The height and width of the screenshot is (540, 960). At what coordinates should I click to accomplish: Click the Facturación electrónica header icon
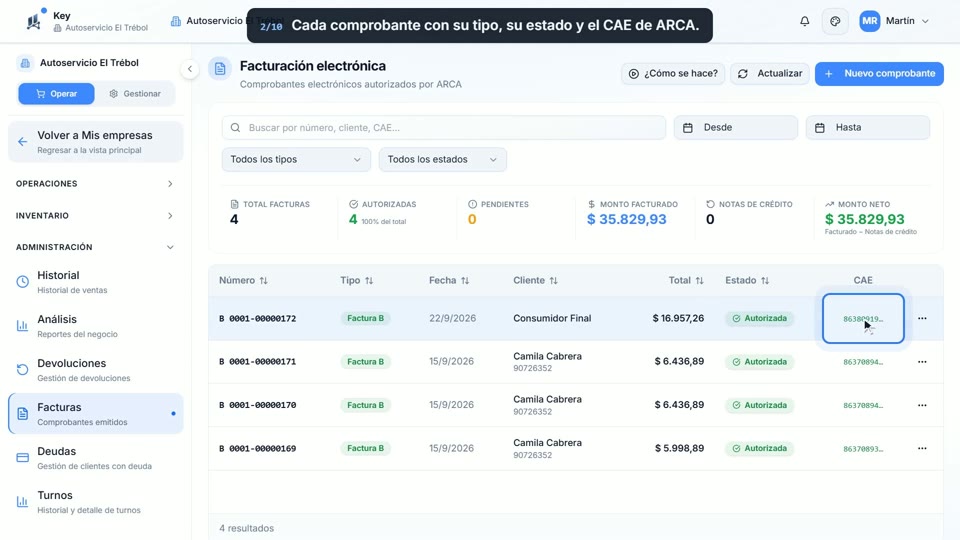220,69
